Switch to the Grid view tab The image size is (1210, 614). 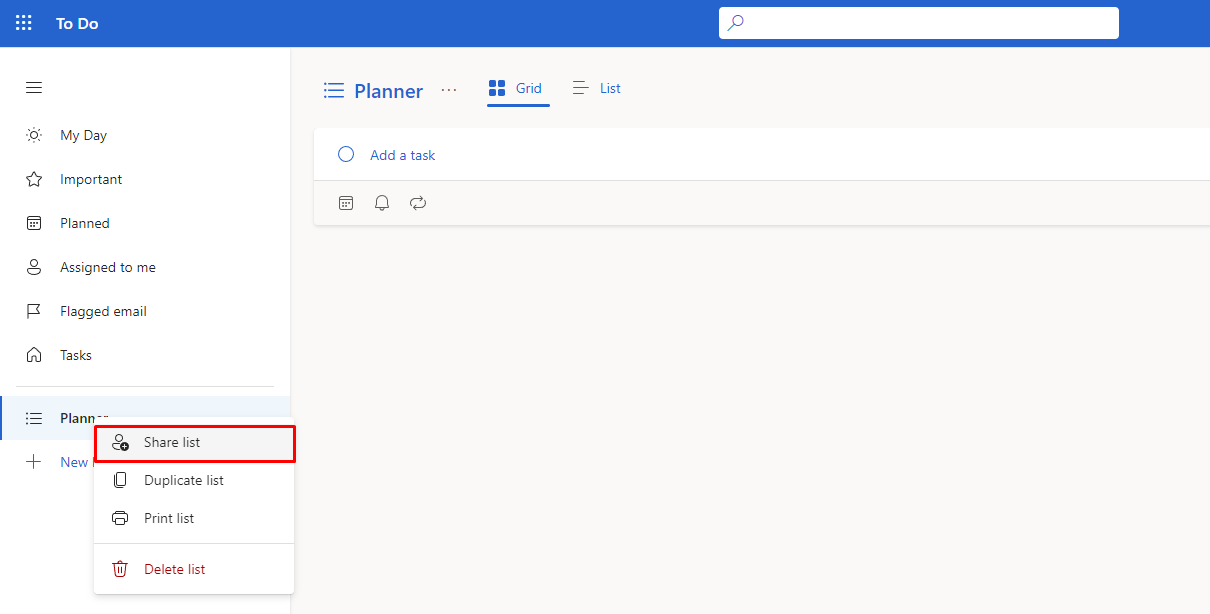tap(516, 89)
